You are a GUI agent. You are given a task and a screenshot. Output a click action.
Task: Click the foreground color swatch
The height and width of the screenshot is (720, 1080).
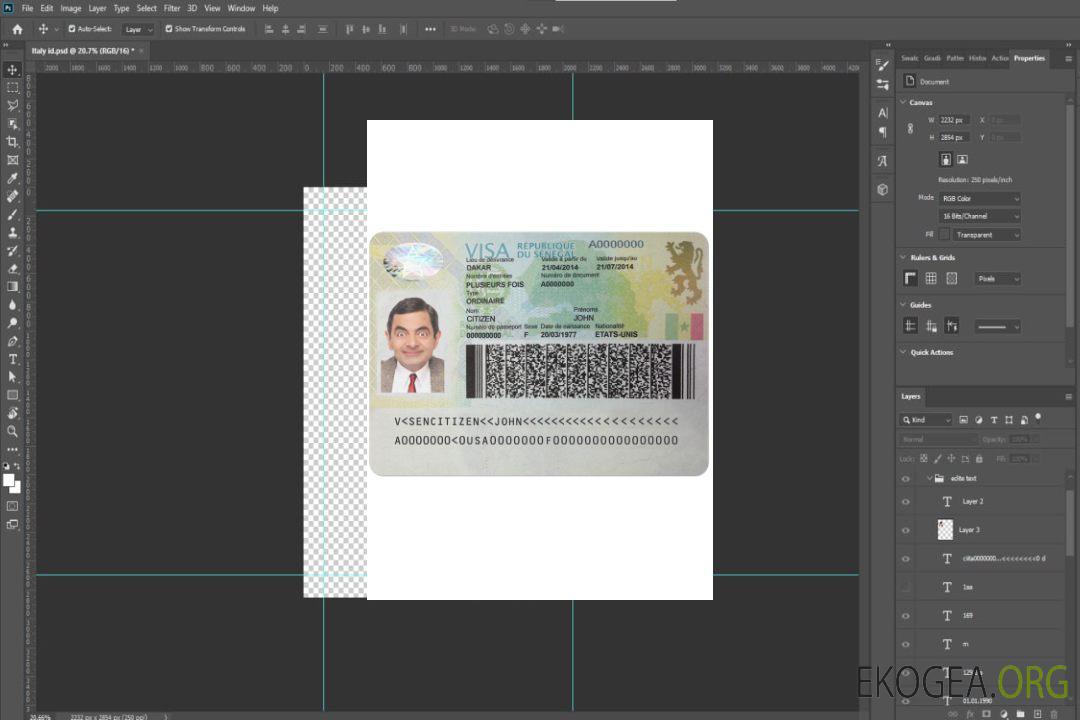point(8,480)
